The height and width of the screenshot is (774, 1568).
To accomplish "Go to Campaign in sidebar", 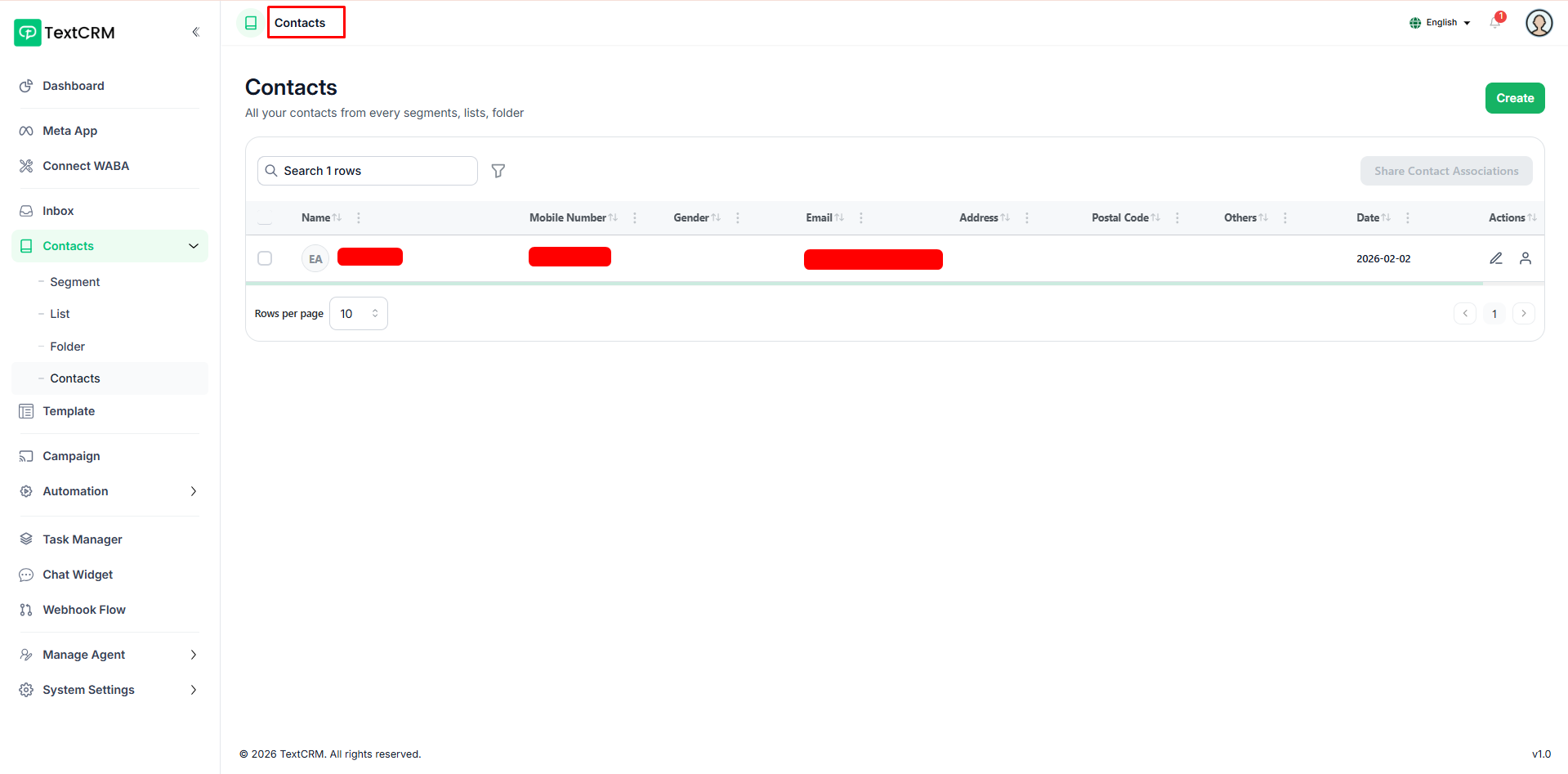I will tap(71, 456).
